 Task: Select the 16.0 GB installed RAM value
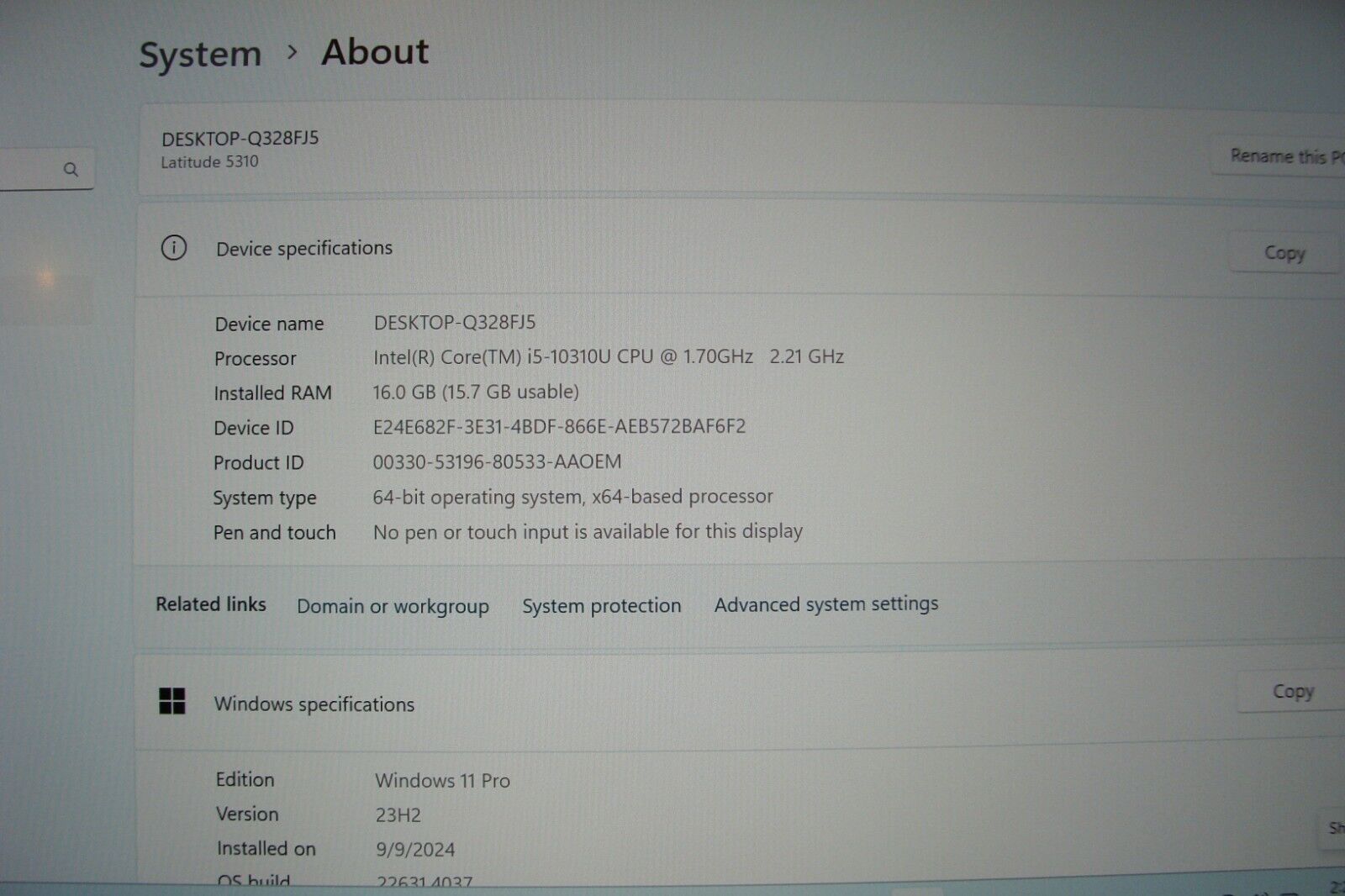[x=476, y=392]
